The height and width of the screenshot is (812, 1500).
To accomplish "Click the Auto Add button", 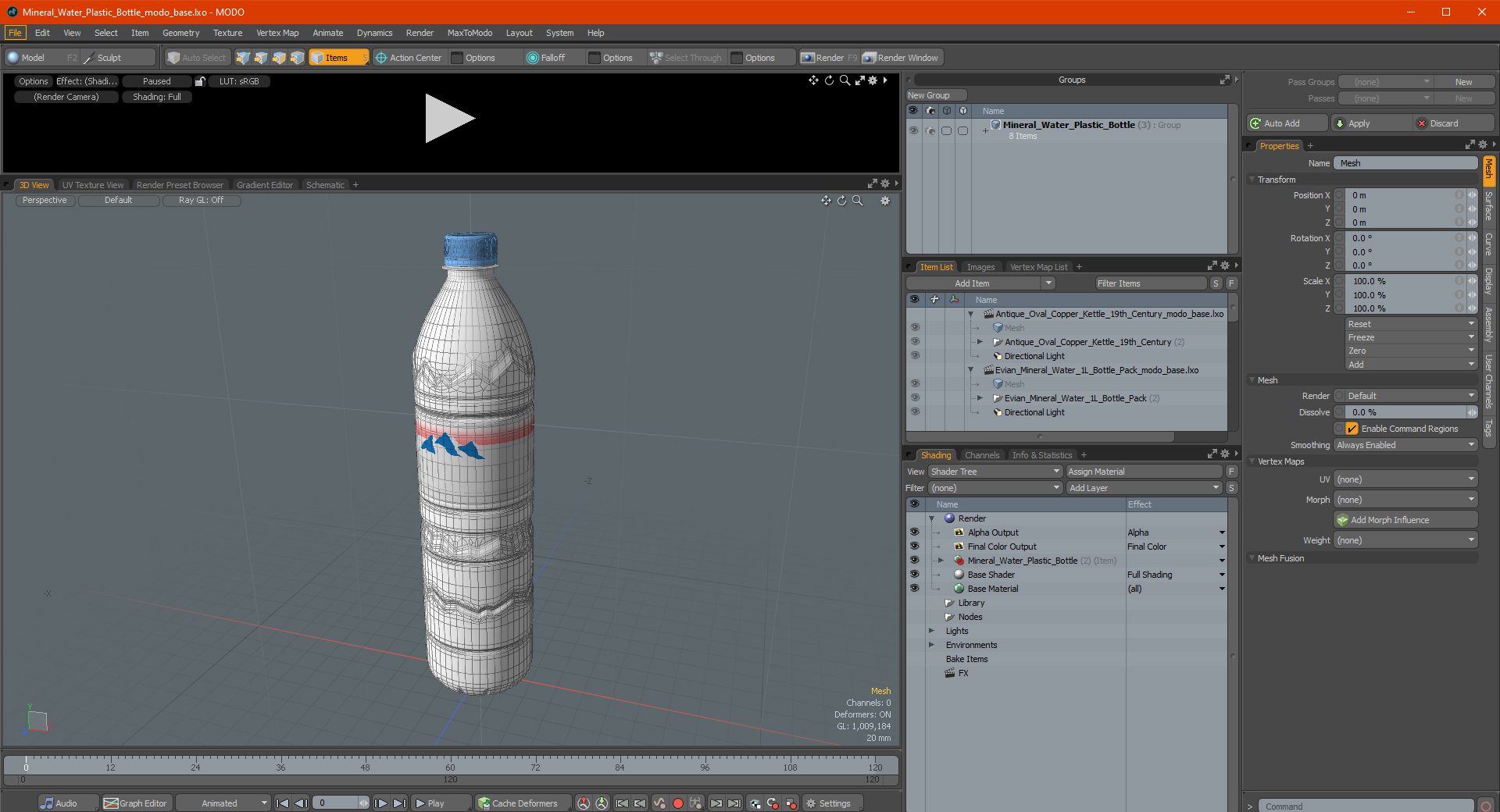I will (x=1287, y=123).
